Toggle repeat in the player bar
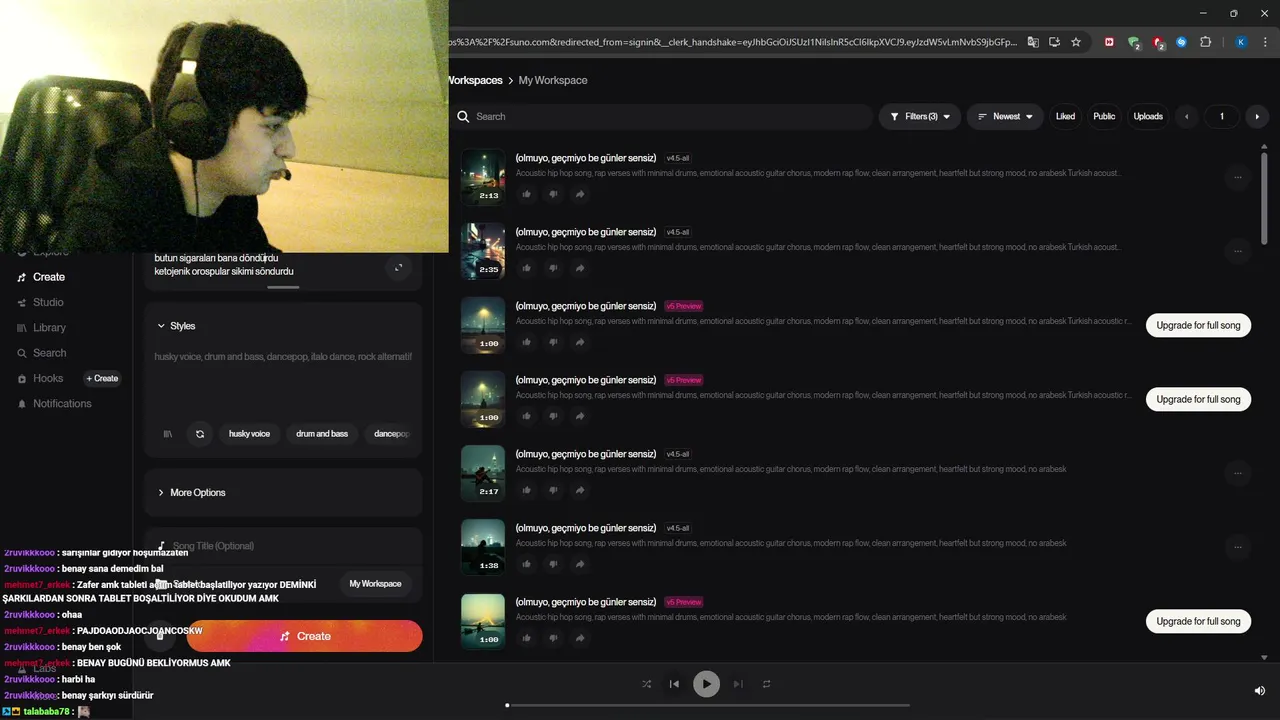The height and width of the screenshot is (720, 1280). 767,684
